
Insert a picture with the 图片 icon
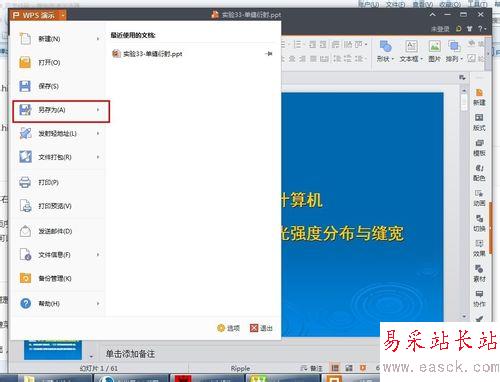[x=434, y=46]
